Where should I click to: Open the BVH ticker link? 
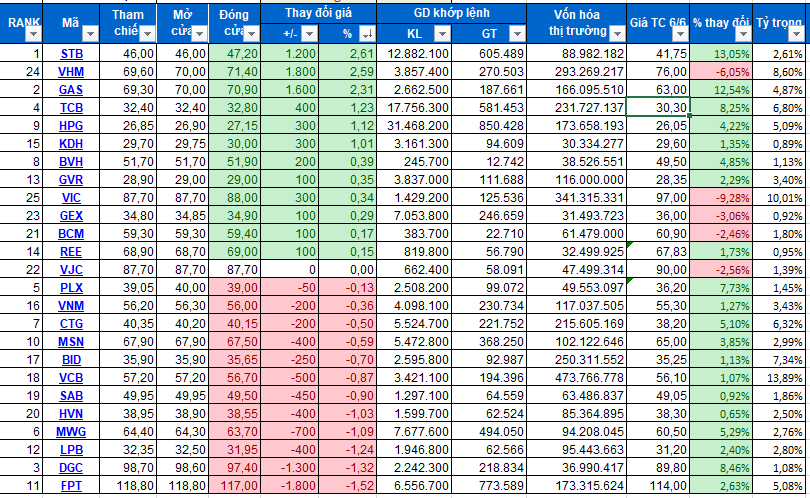pos(71,162)
